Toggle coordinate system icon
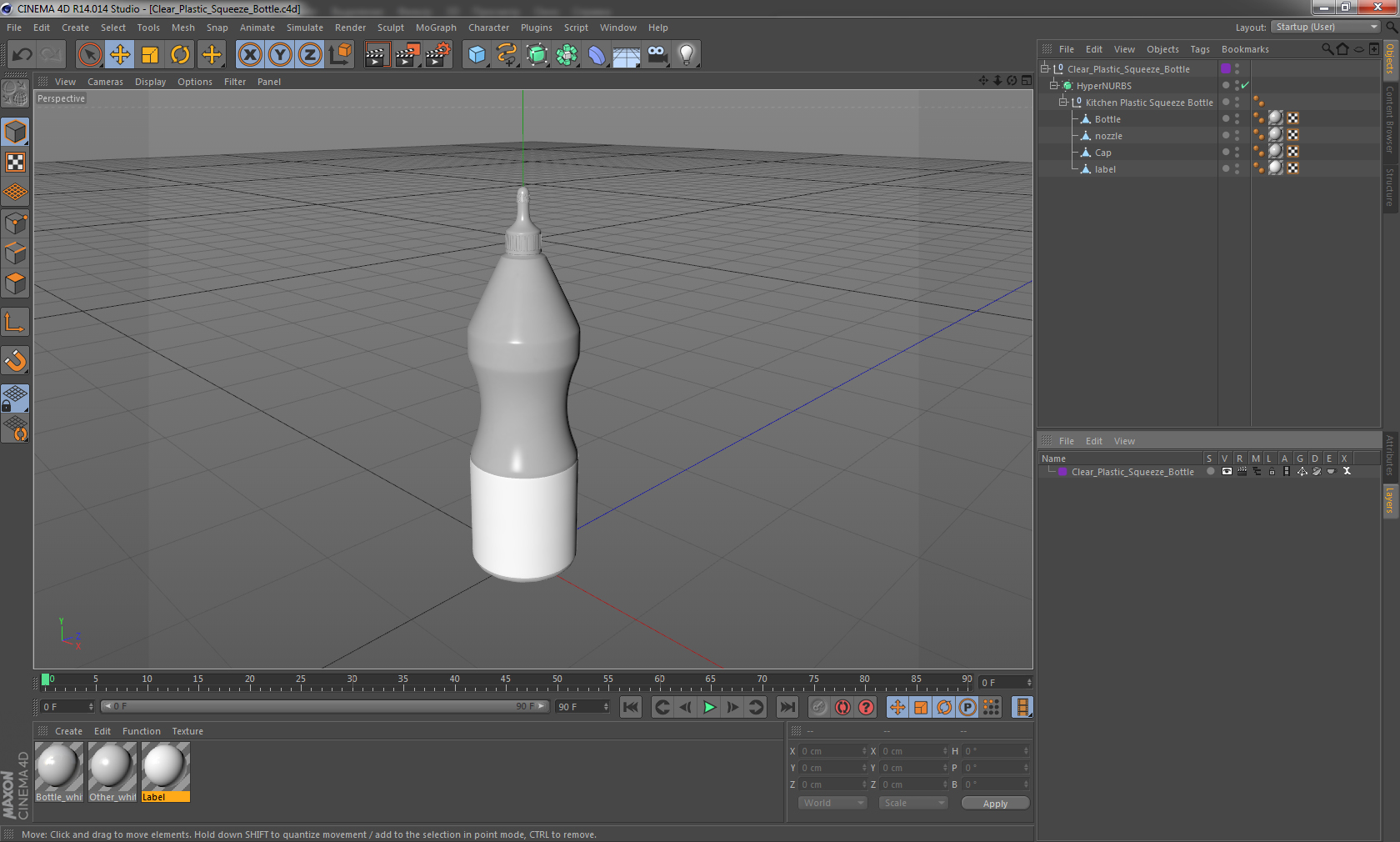This screenshot has height=842, width=1400. point(340,55)
